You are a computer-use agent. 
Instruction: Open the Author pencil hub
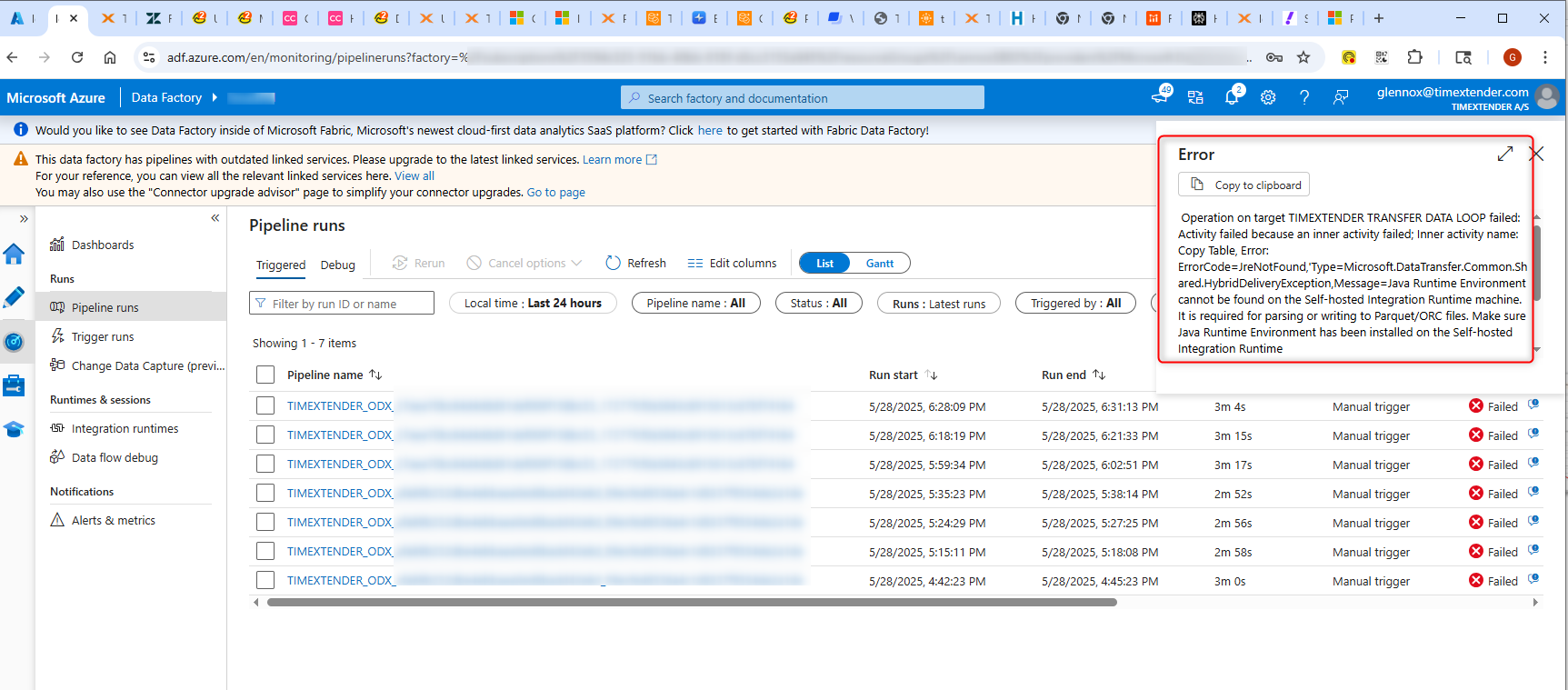coord(14,297)
